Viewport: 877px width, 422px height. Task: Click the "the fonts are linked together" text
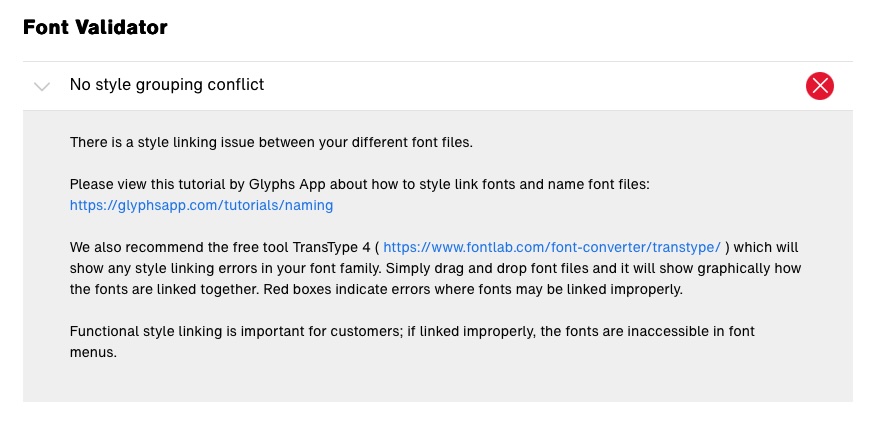click(x=155, y=289)
